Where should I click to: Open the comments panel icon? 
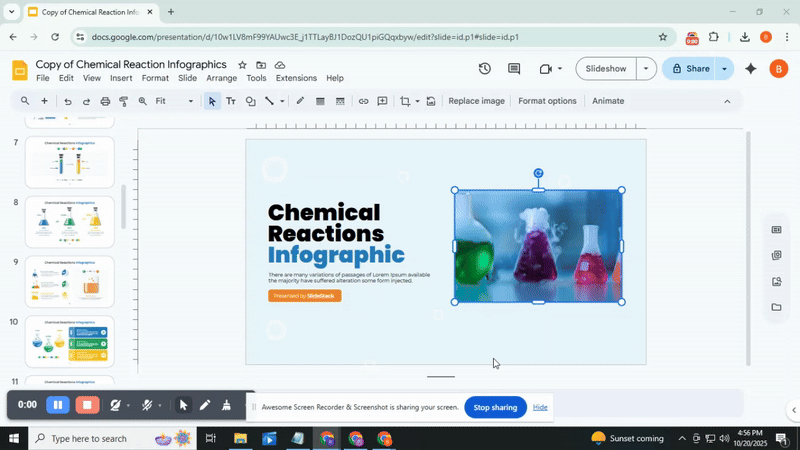tap(514, 69)
